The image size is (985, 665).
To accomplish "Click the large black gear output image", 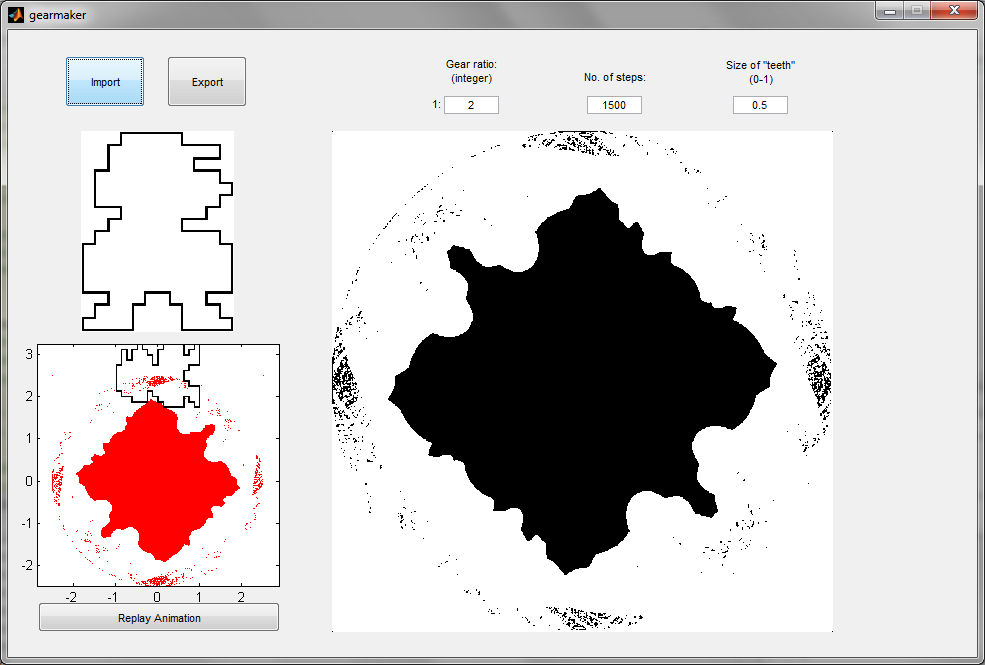I will click(x=582, y=381).
